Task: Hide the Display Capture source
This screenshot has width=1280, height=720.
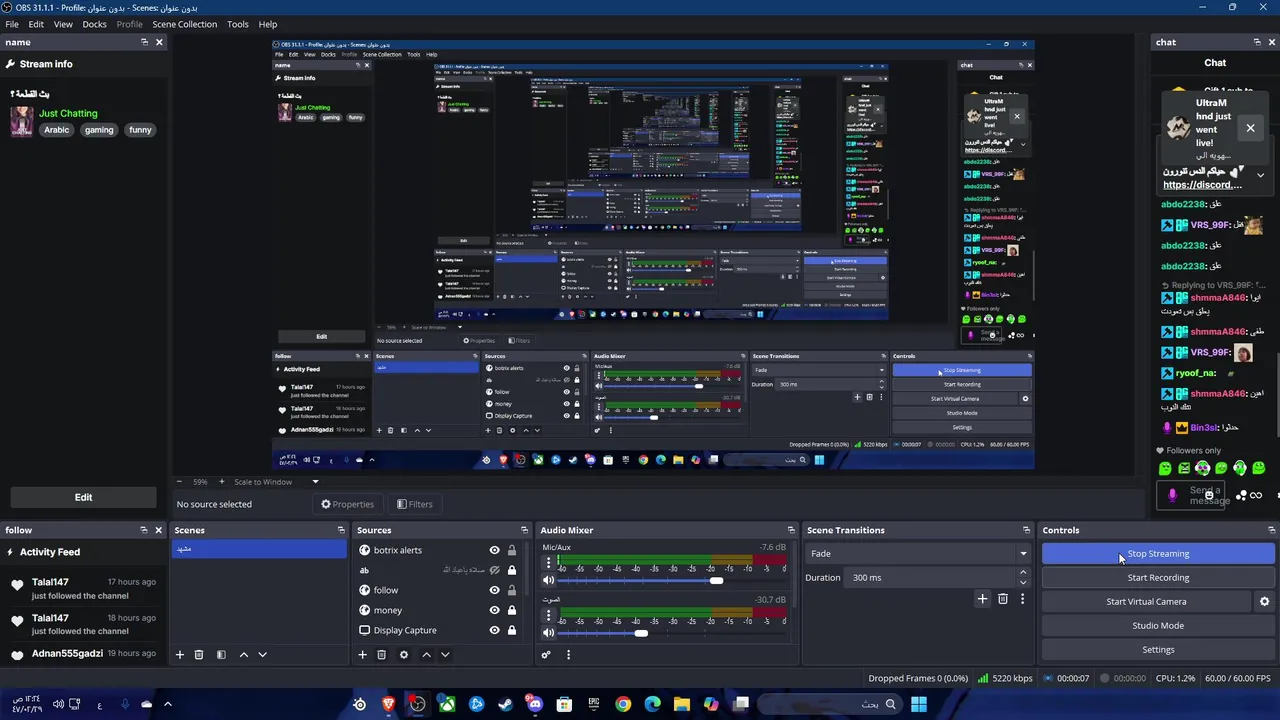Action: [x=494, y=630]
